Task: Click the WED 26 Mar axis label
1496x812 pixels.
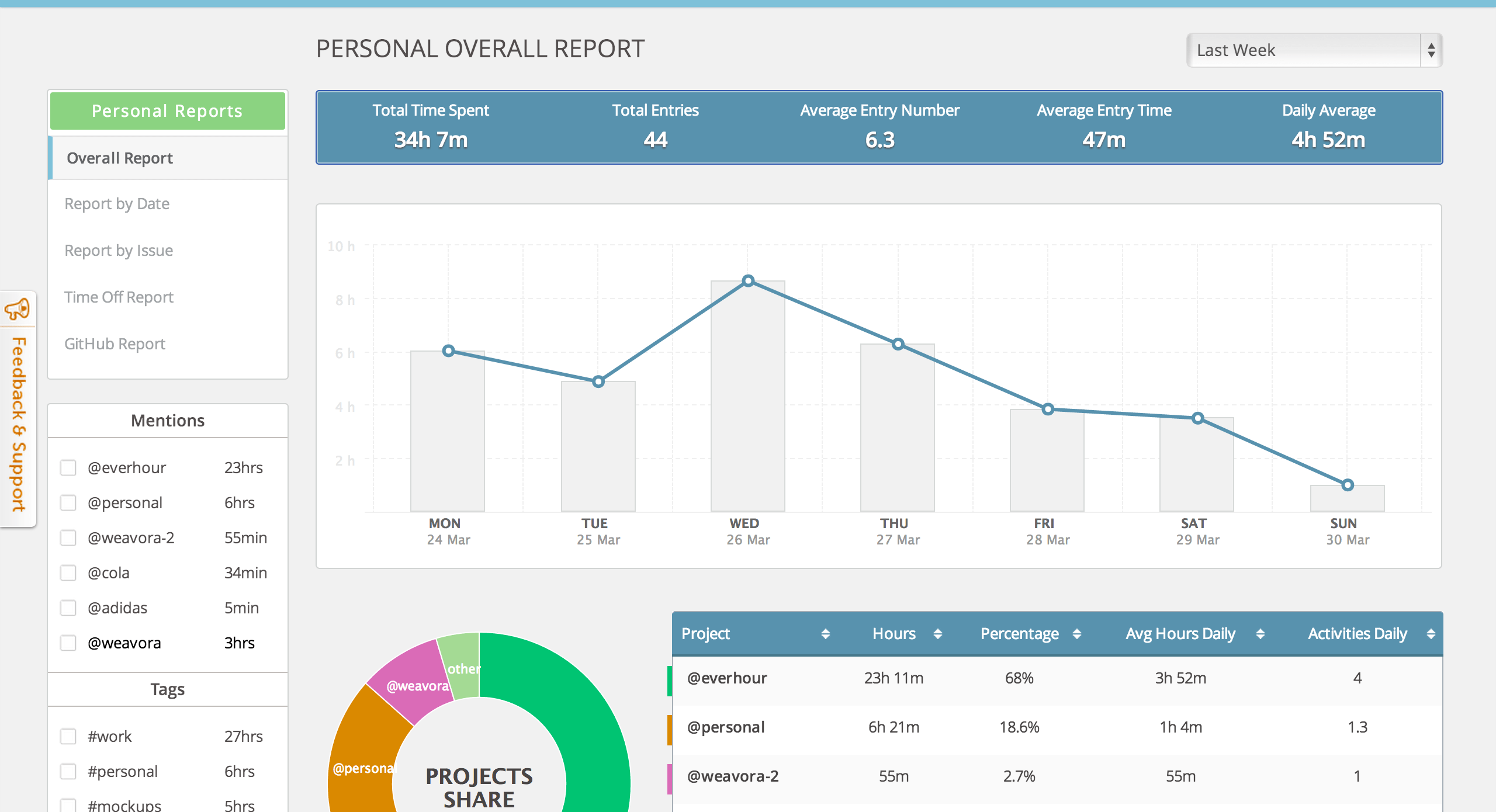Action: point(748,532)
